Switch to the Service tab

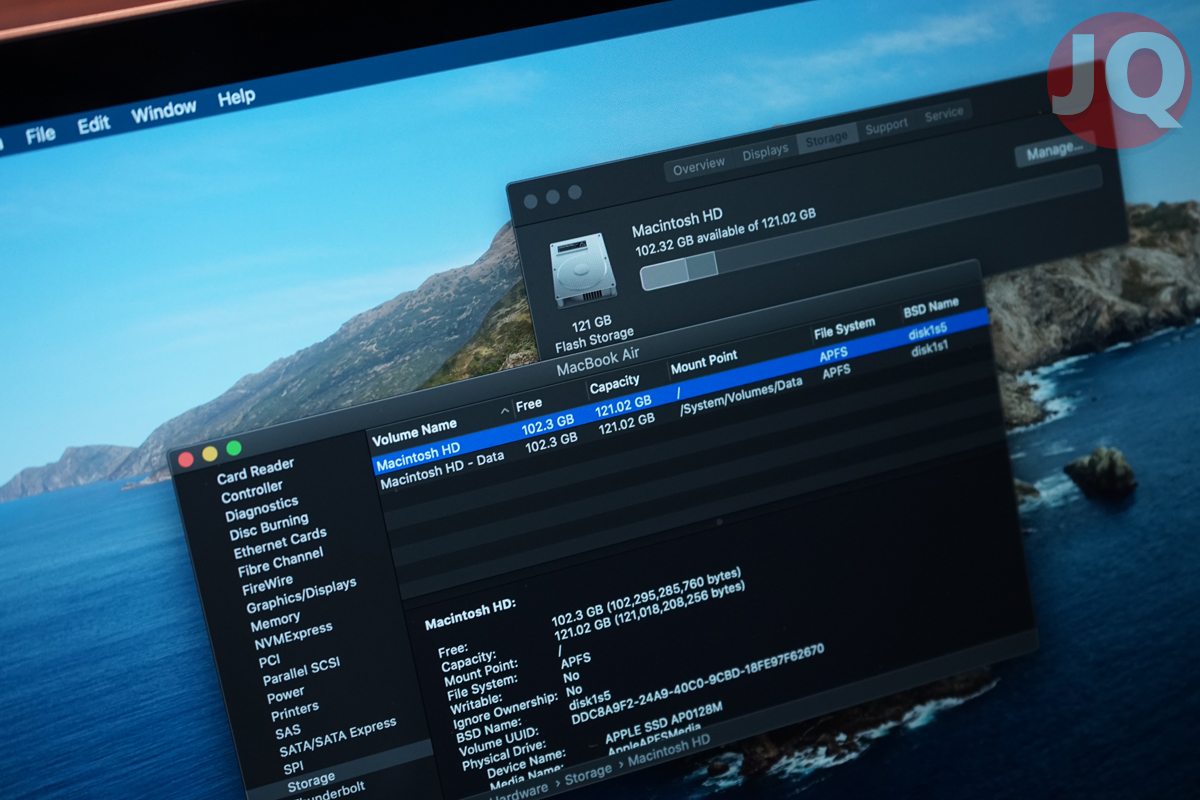click(944, 115)
